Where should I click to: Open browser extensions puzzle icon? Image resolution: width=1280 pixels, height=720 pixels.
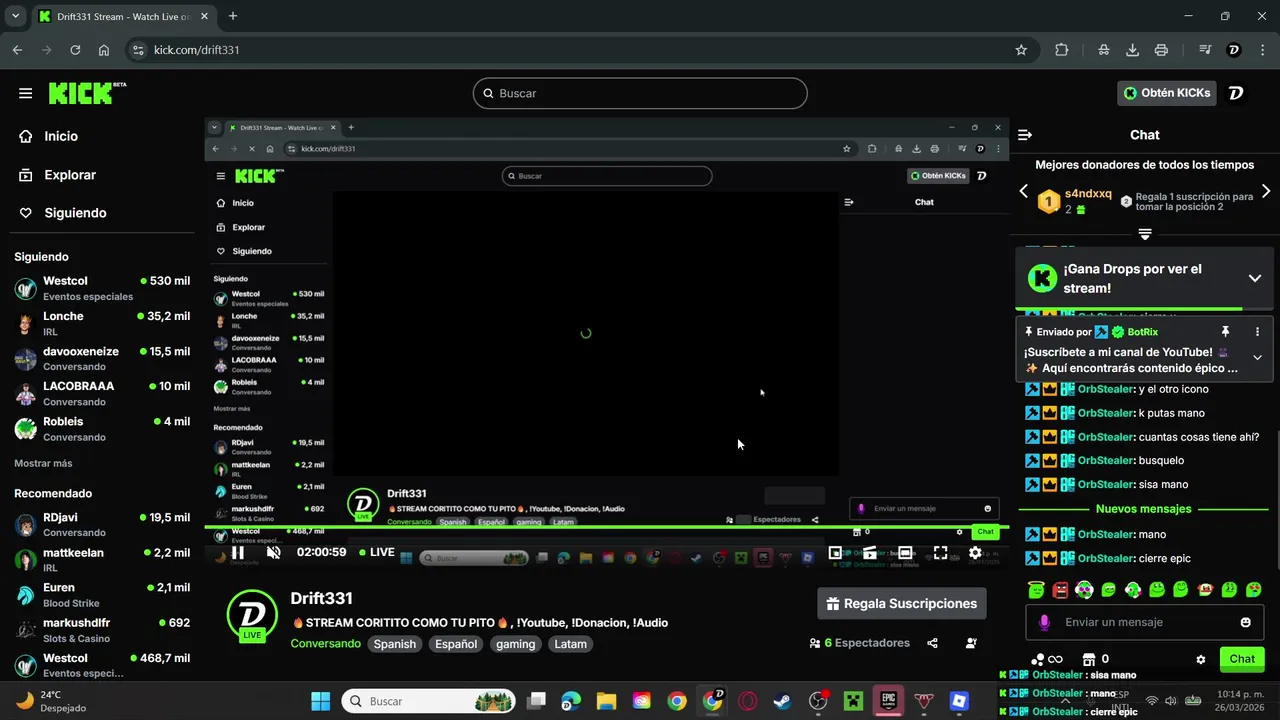coord(1062,50)
